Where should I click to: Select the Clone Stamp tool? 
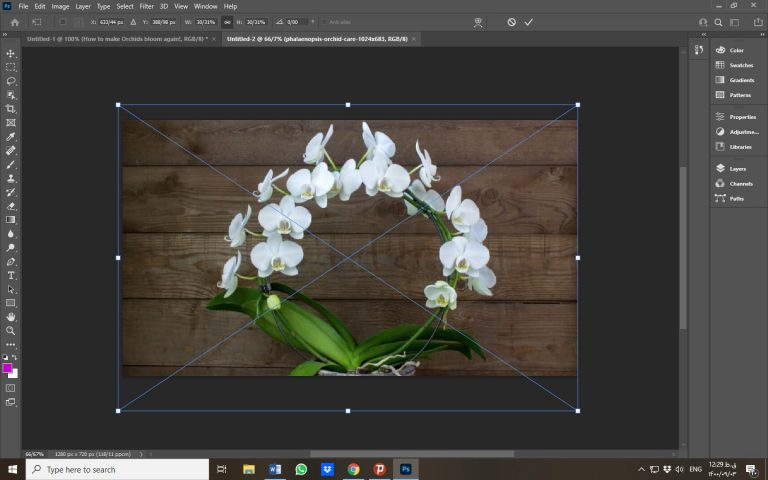point(11,178)
